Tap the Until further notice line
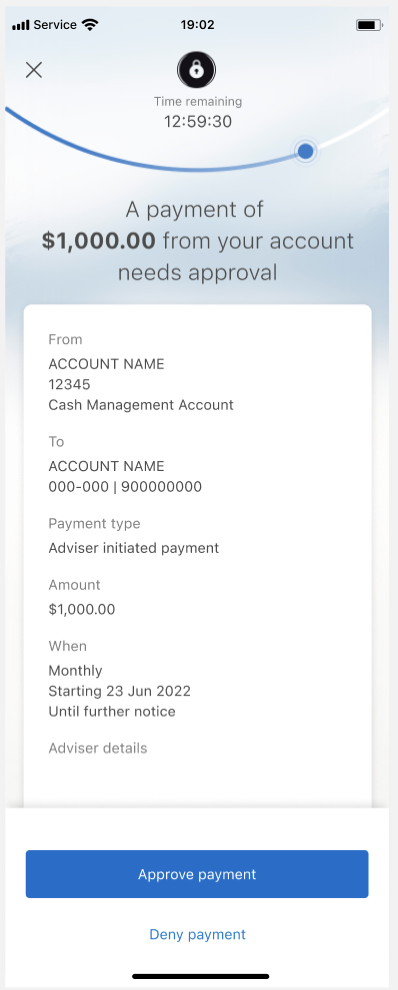The width and height of the screenshot is (398, 990). tap(112, 712)
